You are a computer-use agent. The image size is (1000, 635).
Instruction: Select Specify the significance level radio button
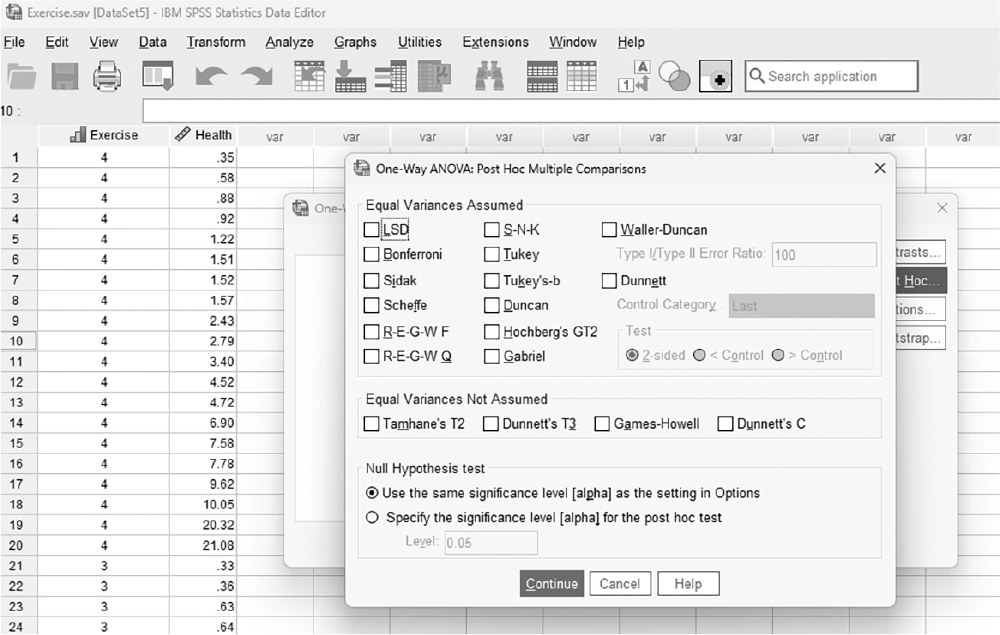(372, 518)
